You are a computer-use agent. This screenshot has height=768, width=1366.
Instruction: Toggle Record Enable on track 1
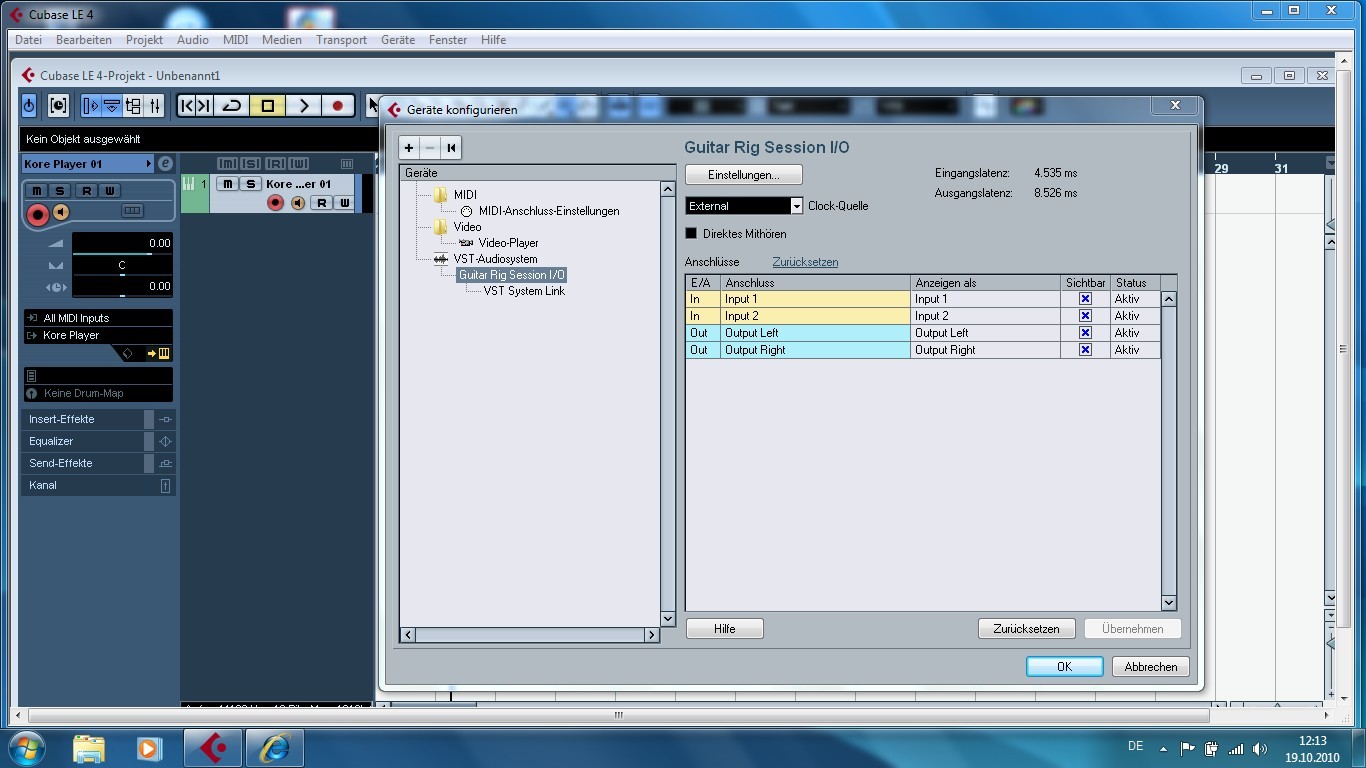[x=276, y=203]
